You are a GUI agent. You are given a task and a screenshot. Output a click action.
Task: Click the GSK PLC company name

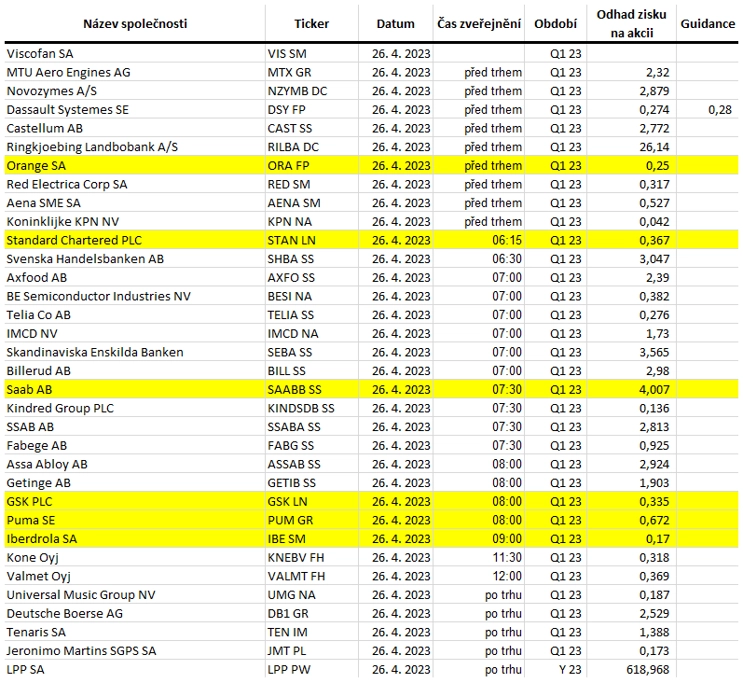(29, 501)
